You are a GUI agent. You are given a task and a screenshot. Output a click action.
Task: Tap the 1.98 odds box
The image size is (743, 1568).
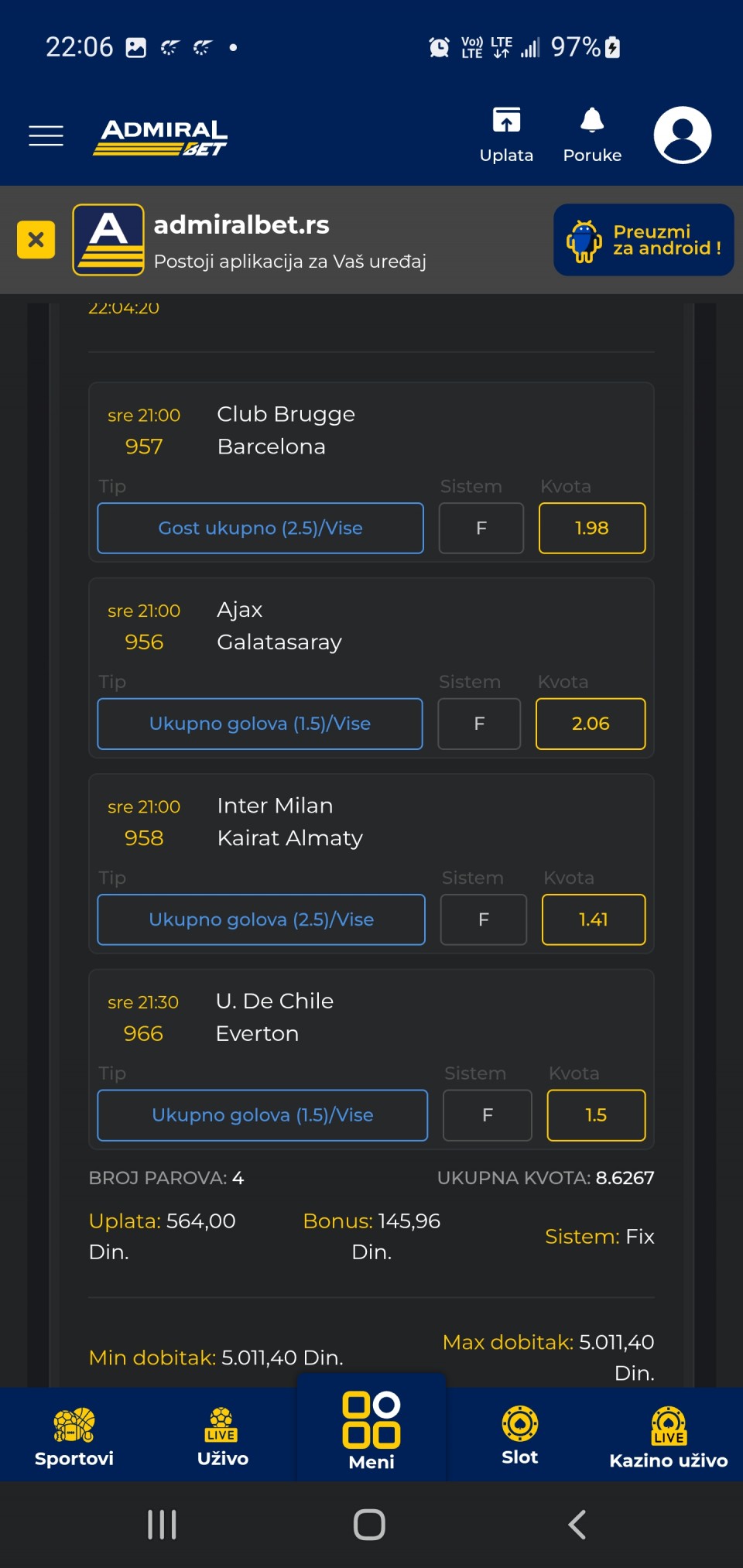(592, 529)
